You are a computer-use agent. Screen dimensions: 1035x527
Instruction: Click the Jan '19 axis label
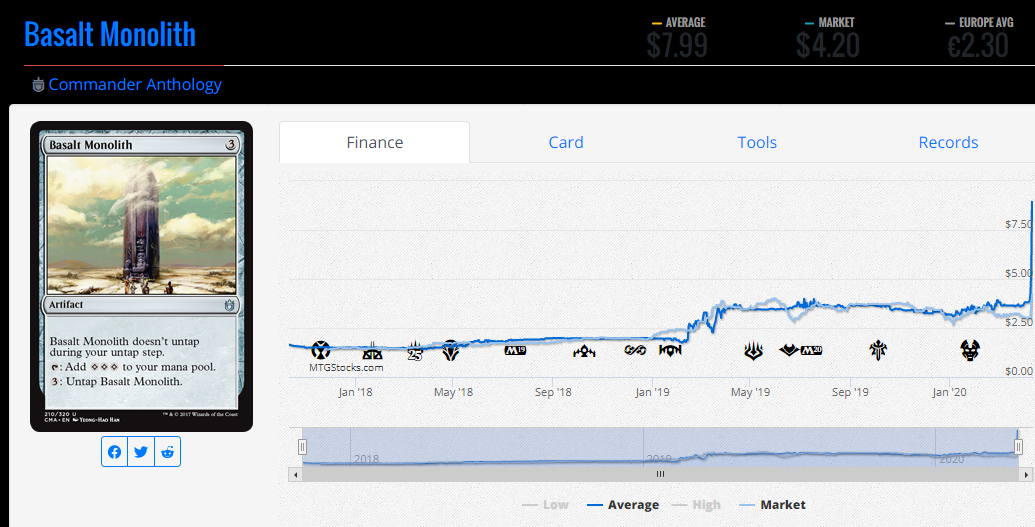click(x=652, y=392)
